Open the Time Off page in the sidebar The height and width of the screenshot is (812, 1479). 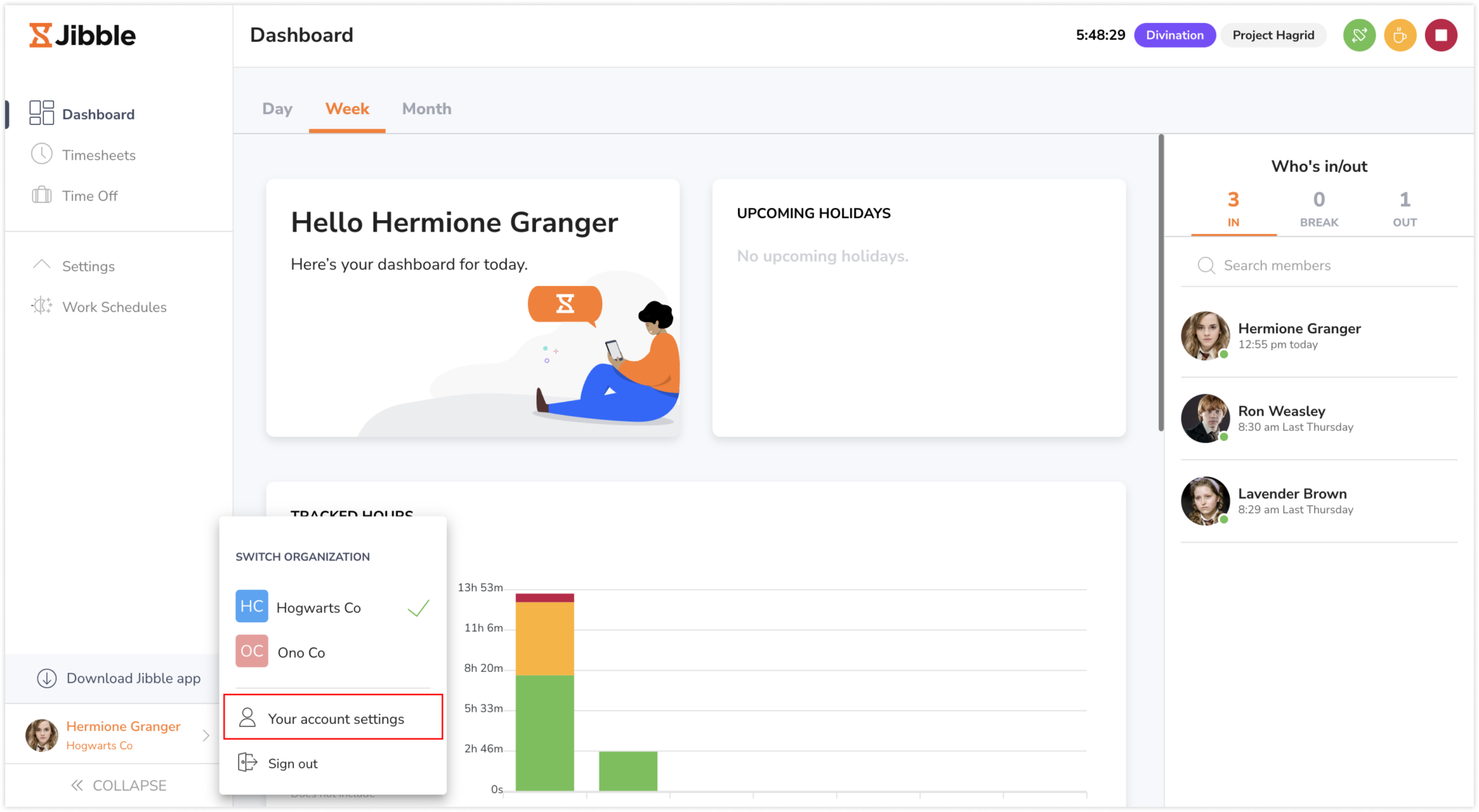pos(90,196)
